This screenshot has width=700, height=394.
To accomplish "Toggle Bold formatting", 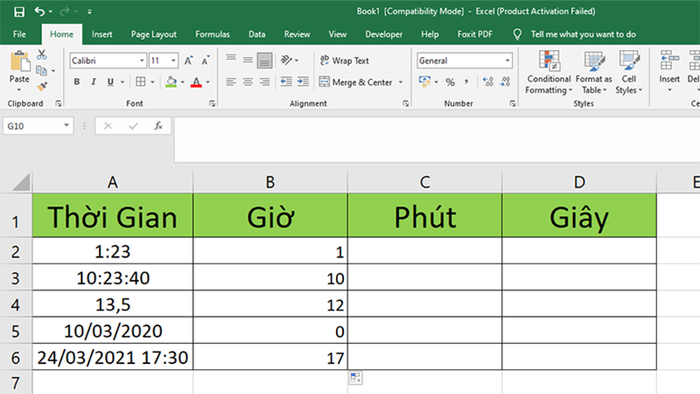I will (77, 82).
